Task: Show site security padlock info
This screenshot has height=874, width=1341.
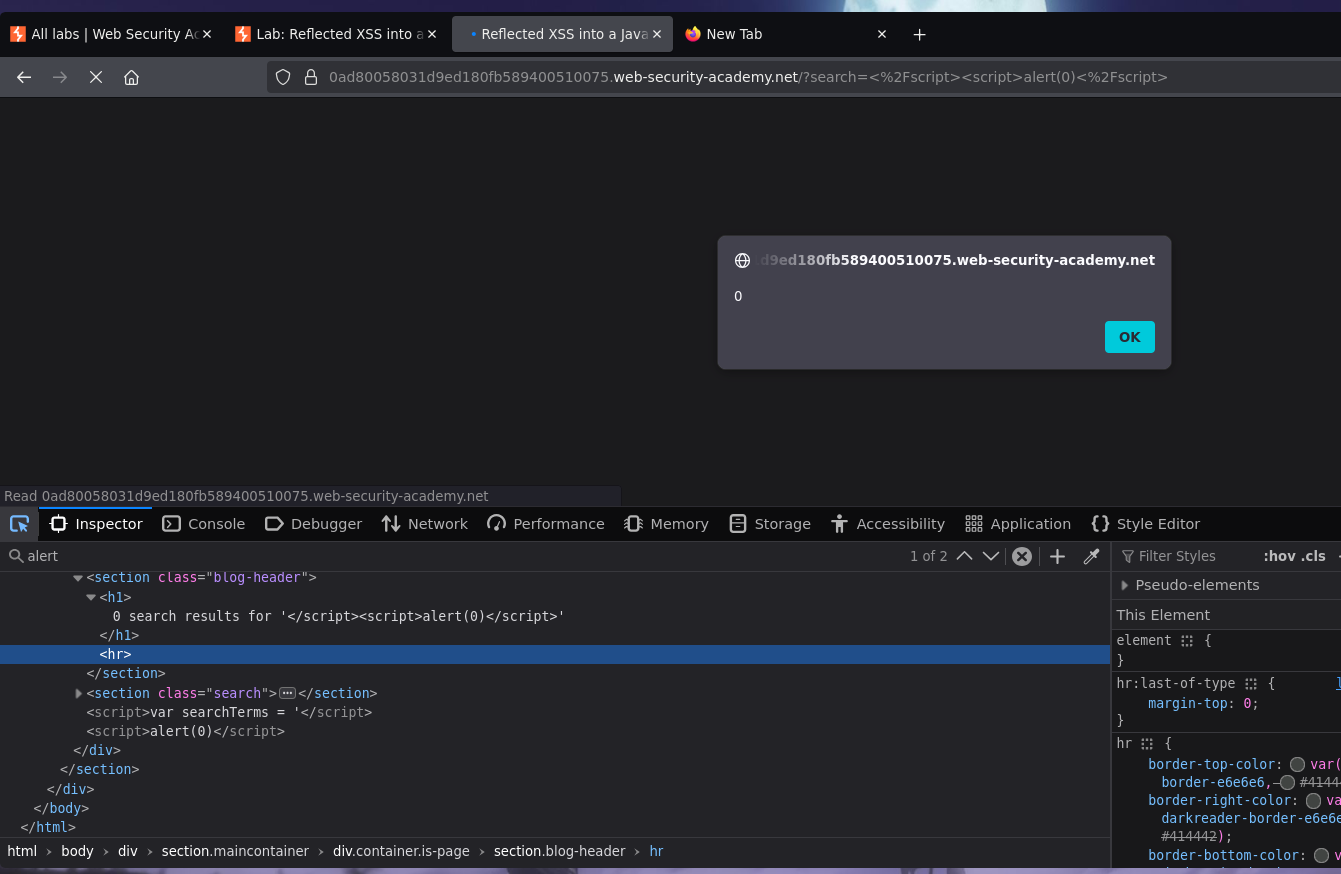Action: point(310,77)
